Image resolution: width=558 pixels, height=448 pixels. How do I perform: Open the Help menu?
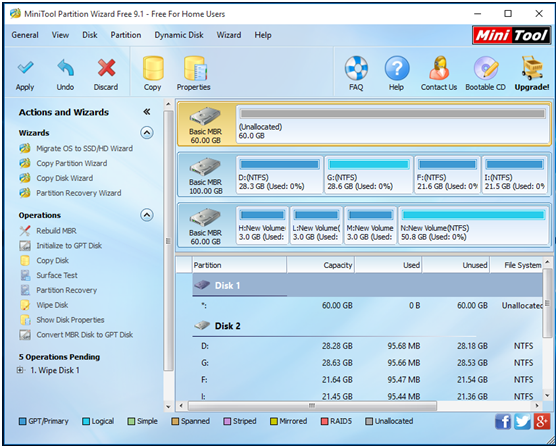click(263, 35)
